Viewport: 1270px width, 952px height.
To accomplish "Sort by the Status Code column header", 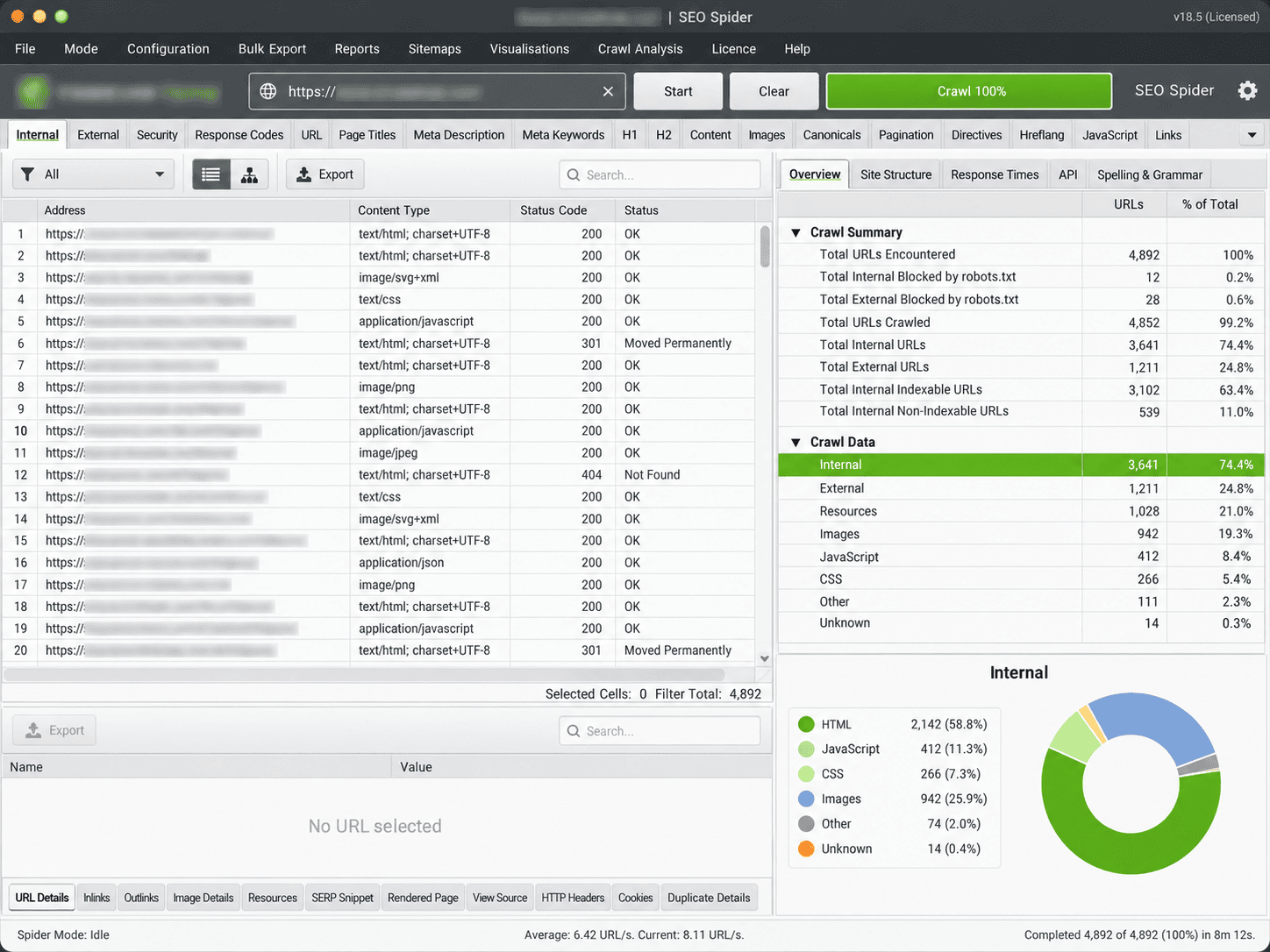I will [564, 210].
